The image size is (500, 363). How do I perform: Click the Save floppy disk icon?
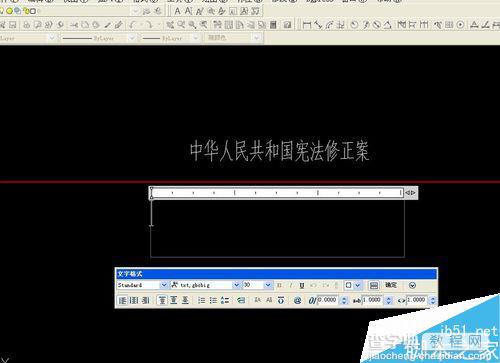13,25
